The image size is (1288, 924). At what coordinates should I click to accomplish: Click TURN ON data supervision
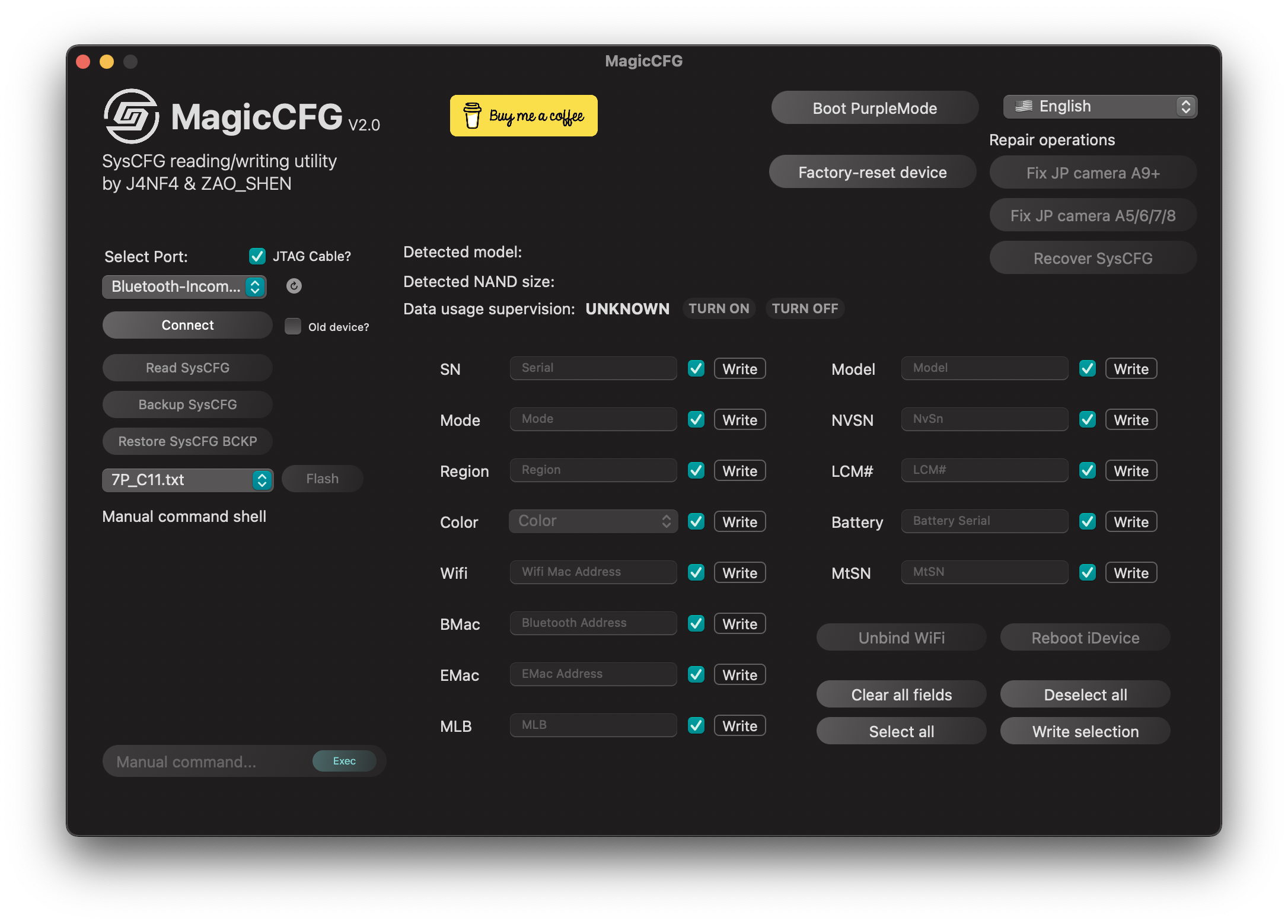click(719, 308)
